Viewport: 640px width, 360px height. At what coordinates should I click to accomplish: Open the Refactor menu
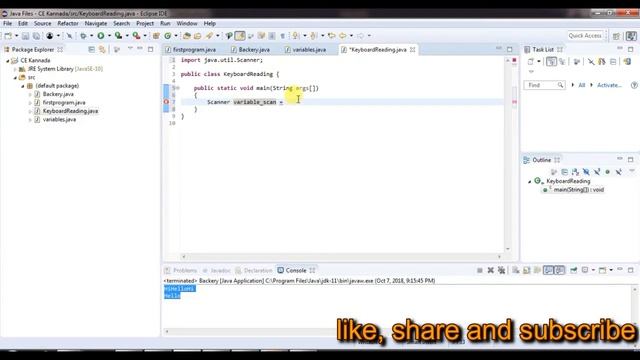pos(68,24)
